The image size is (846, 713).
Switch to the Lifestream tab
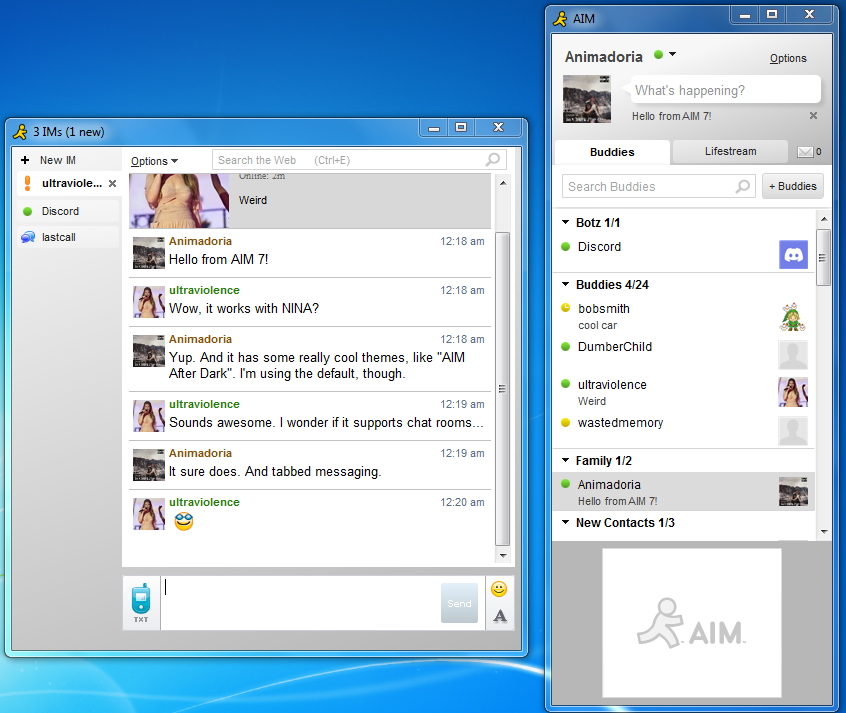click(x=731, y=152)
